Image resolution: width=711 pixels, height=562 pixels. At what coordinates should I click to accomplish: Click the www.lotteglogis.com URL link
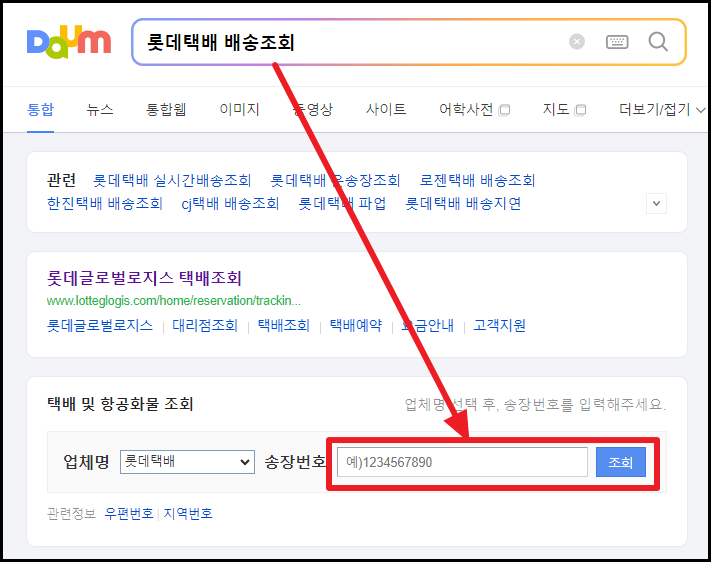click(174, 301)
